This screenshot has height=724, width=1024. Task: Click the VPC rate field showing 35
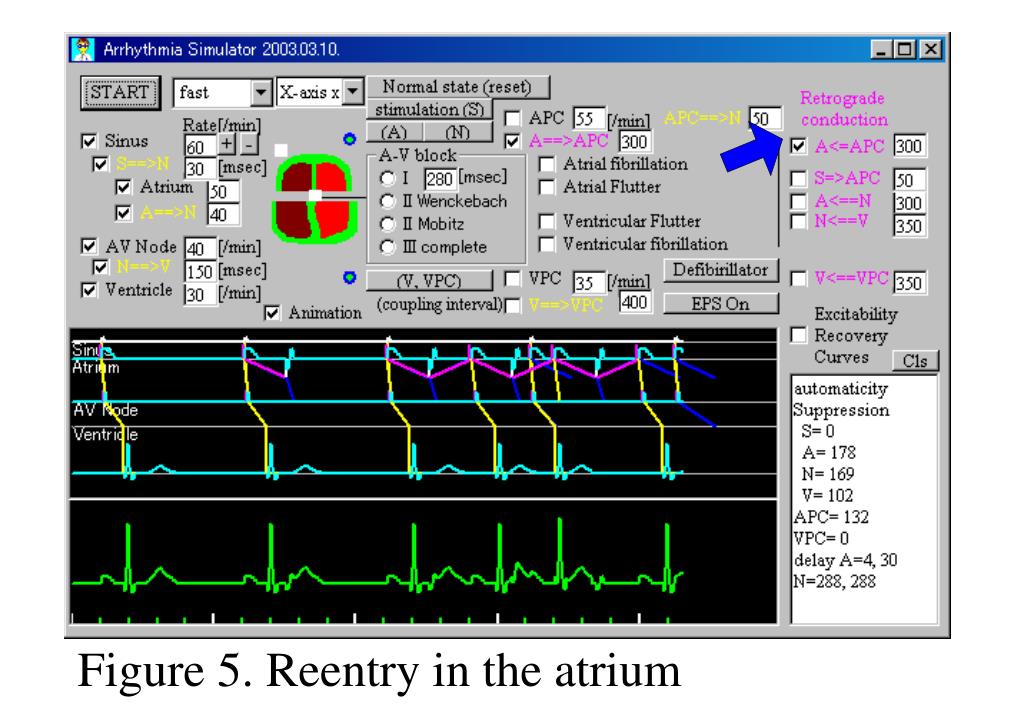(x=588, y=282)
